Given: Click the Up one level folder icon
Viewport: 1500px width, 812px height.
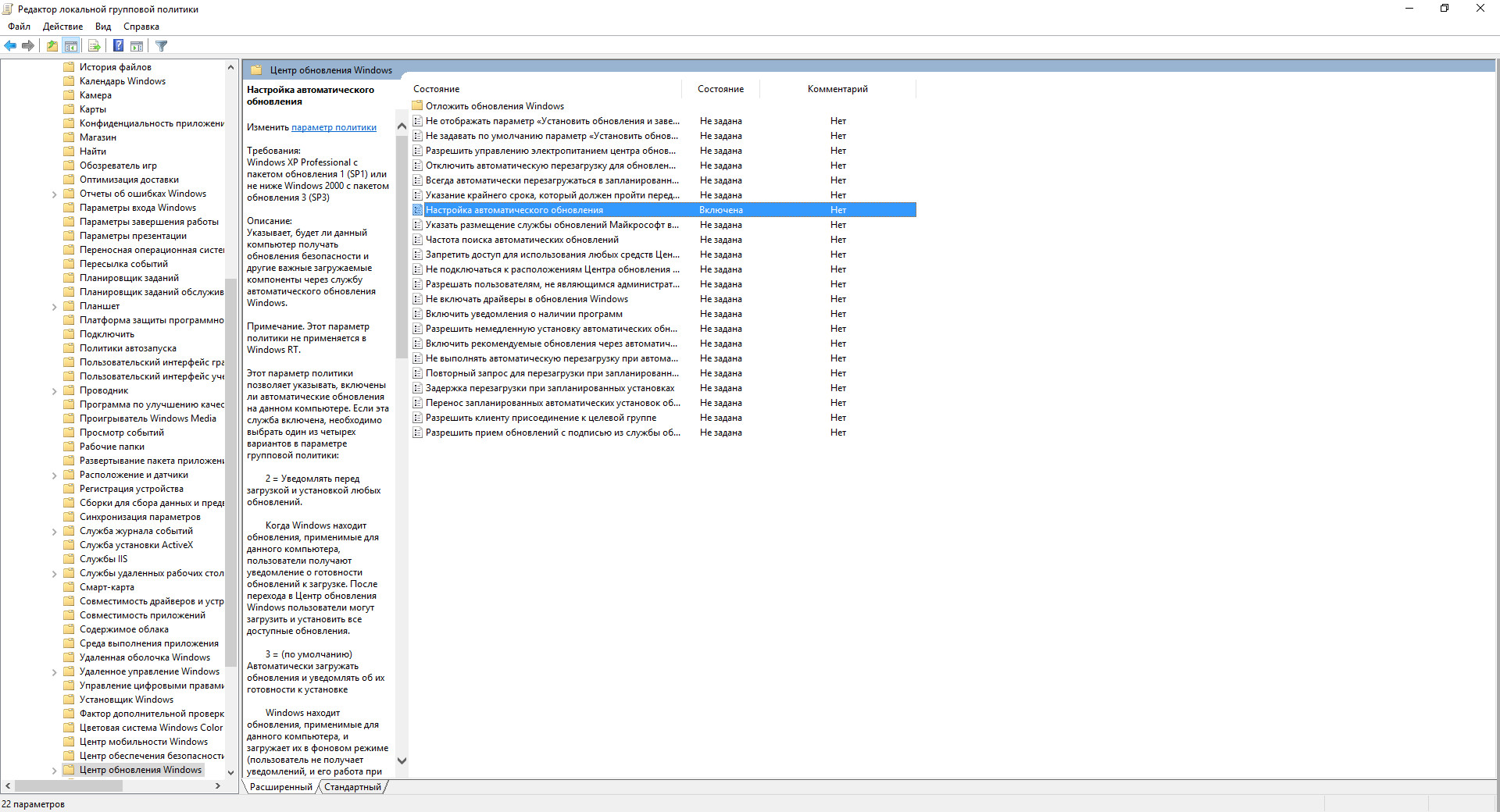Looking at the screenshot, I should point(52,46).
